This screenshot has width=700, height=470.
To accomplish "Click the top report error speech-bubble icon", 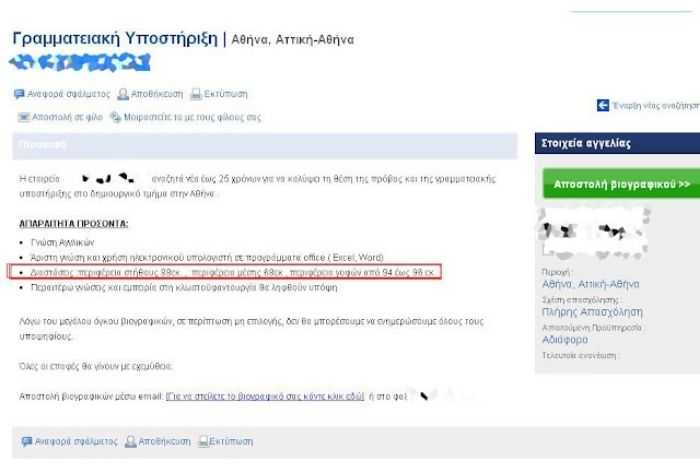I will click(x=19, y=94).
